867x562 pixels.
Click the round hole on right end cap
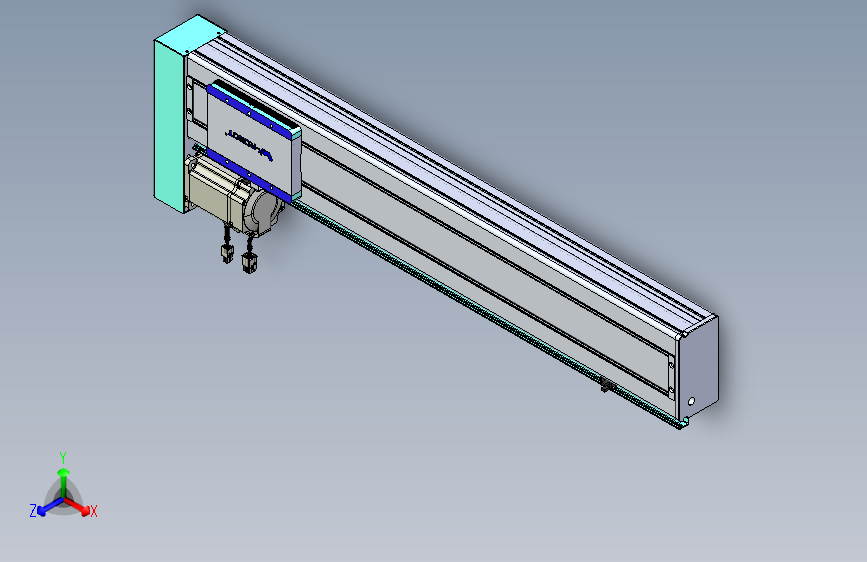(691, 401)
